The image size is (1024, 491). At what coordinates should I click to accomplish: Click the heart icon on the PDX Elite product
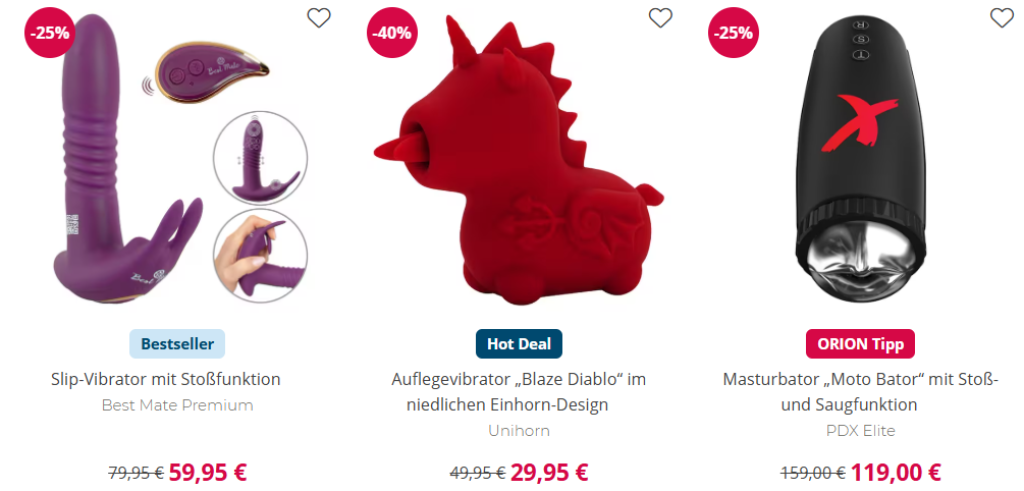click(1002, 18)
